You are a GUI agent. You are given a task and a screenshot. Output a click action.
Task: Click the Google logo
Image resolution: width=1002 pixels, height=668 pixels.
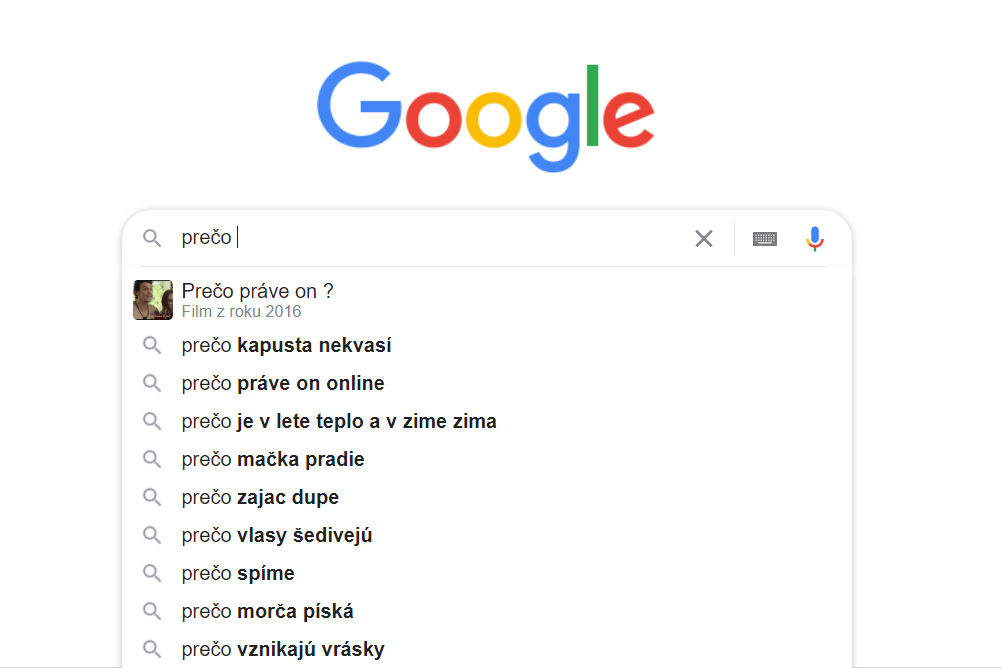[x=486, y=116]
